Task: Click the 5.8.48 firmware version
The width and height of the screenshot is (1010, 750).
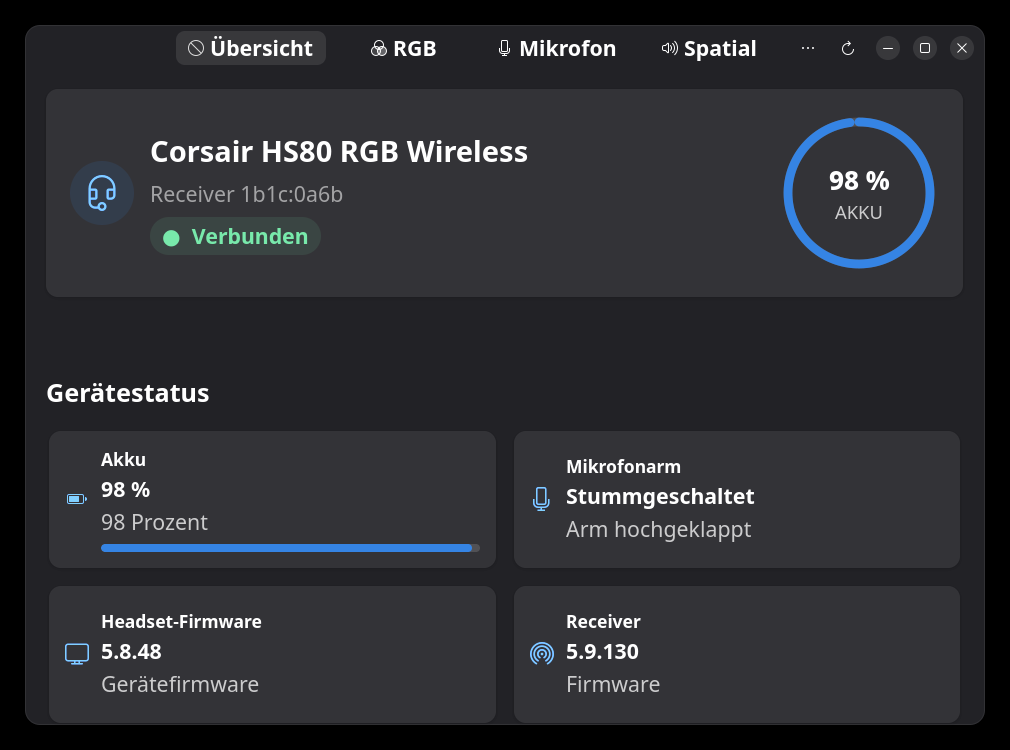Action: pyautogui.click(x=131, y=652)
